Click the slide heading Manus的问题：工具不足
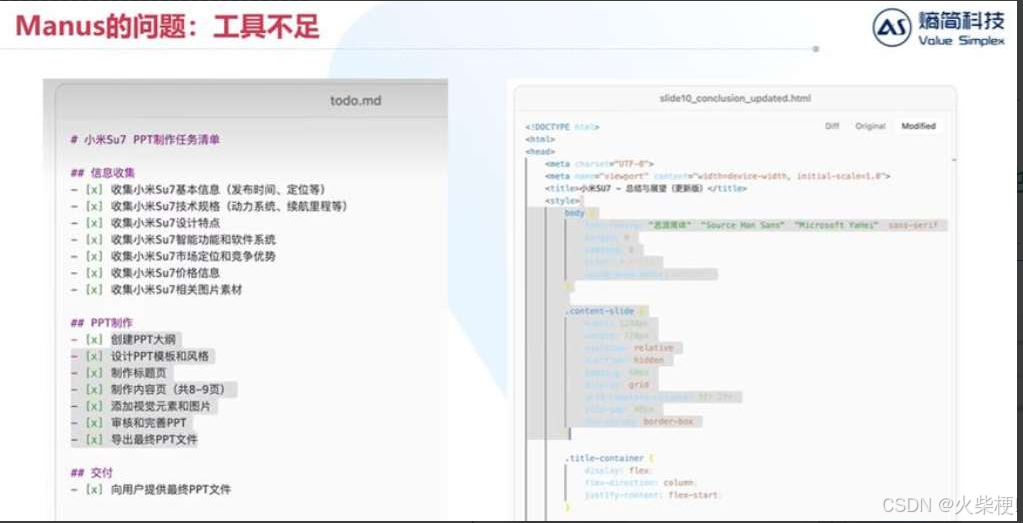 pyautogui.click(x=168, y=27)
